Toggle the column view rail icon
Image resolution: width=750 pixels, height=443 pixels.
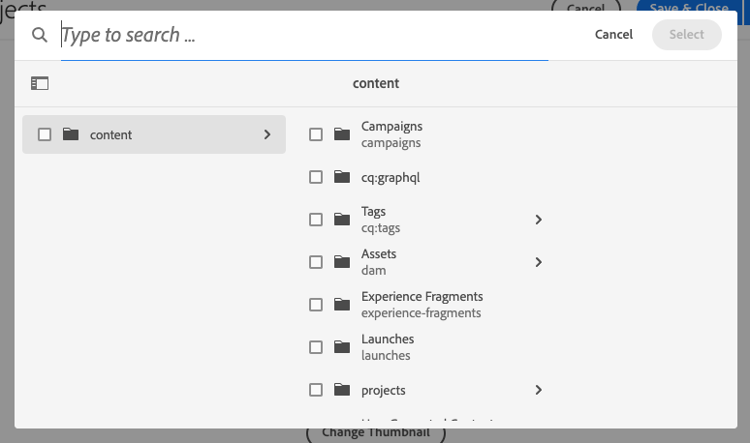(x=40, y=84)
